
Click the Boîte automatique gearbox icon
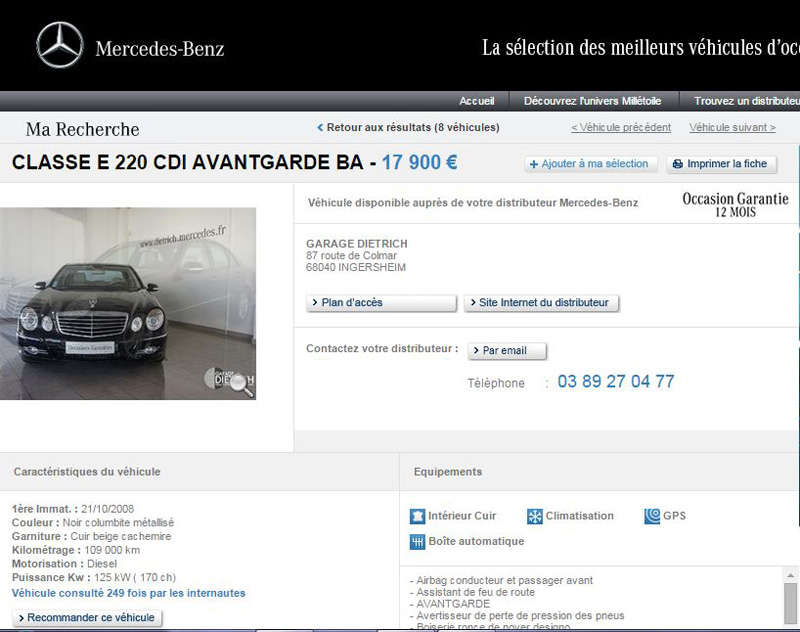417,542
